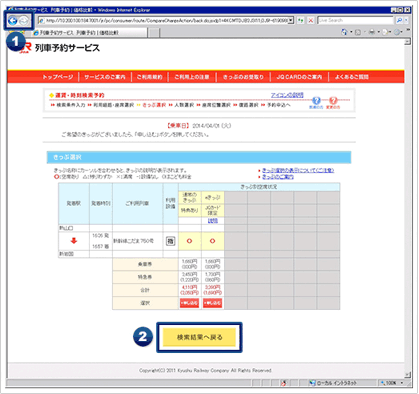419x394 pixels.
Task: Click into the address bar URL field
Action: 163,21
